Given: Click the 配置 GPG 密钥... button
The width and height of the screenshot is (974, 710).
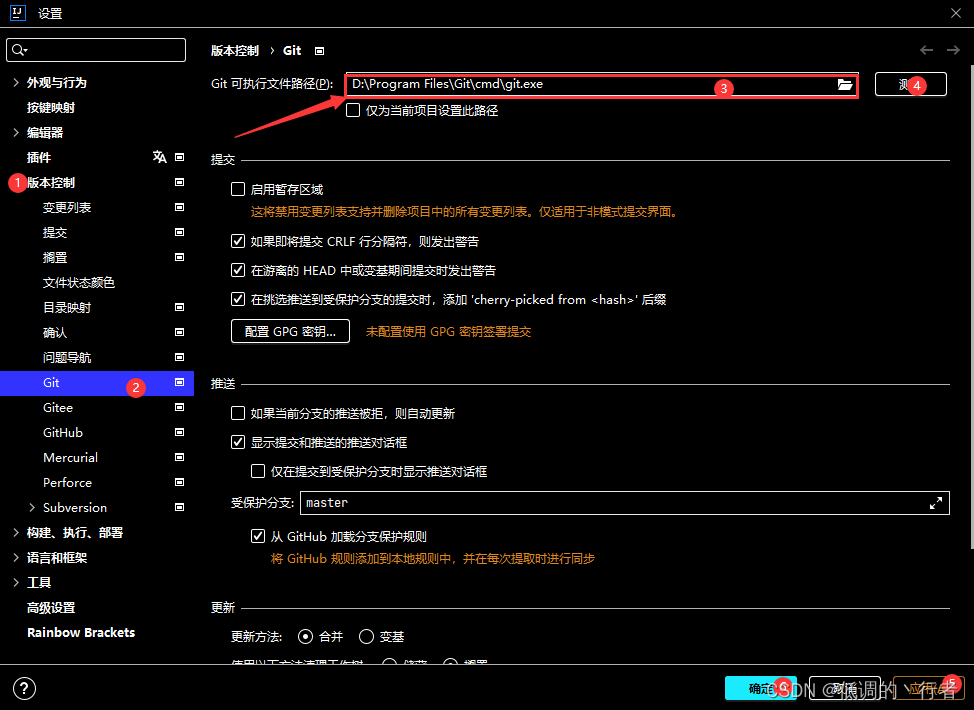Looking at the screenshot, I should pyautogui.click(x=290, y=331).
